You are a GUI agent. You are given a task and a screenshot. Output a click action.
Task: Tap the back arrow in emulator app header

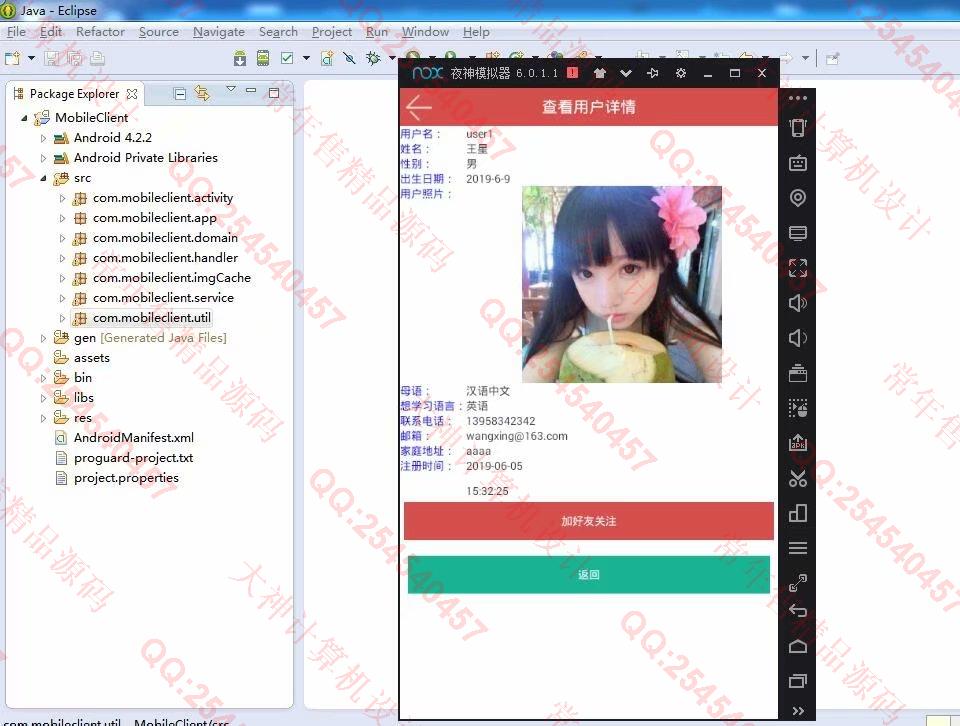[x=419, y=107]
